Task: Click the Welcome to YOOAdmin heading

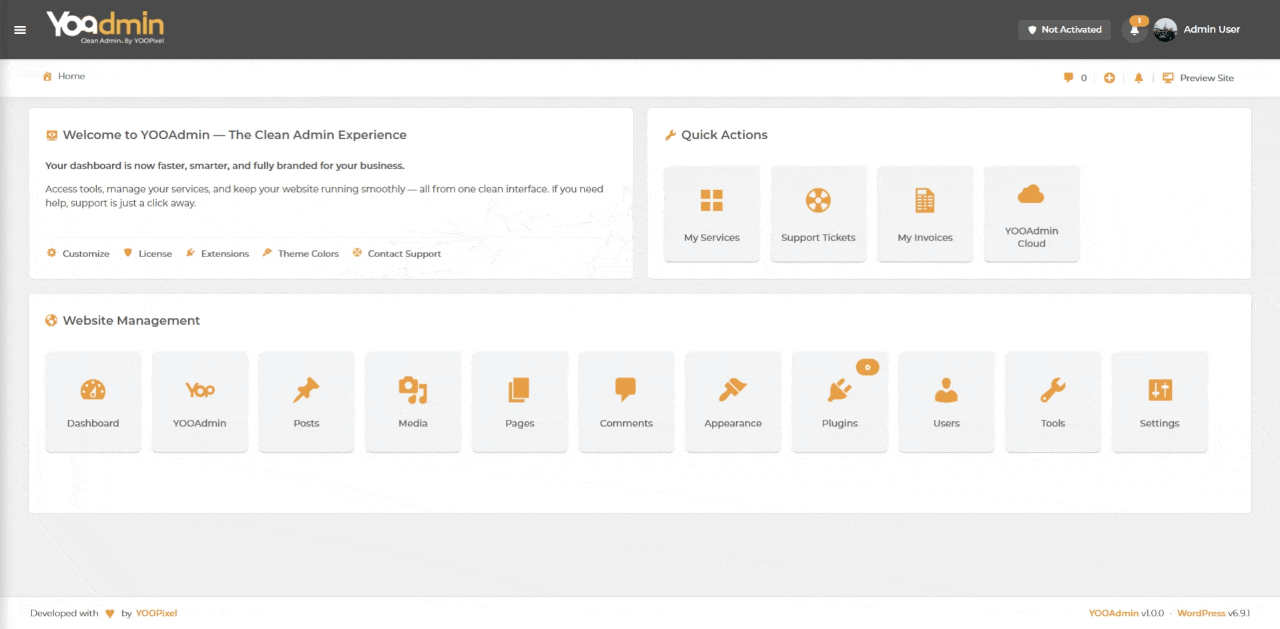Action: tap(235, 135)
